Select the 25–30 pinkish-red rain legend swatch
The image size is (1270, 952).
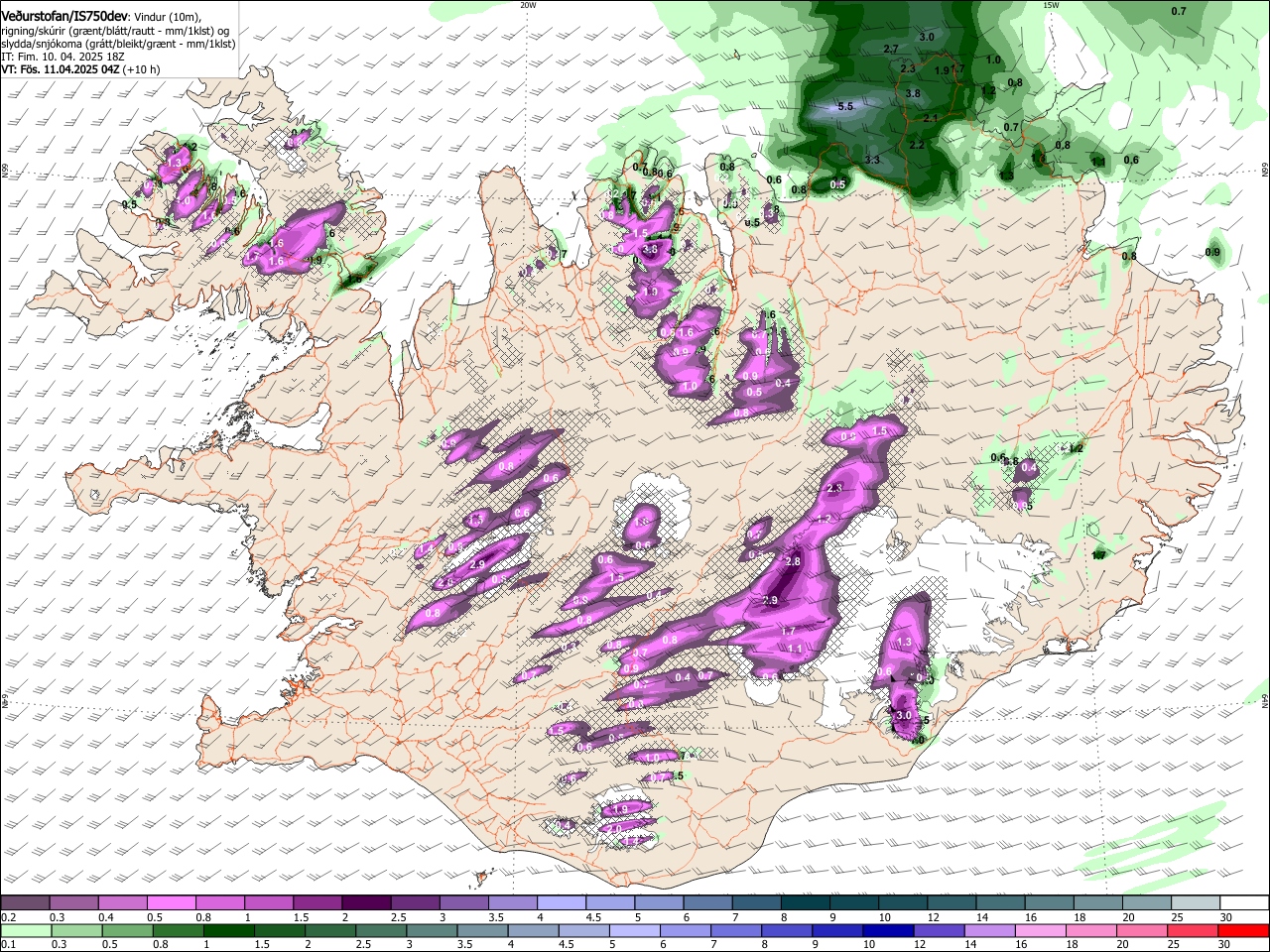[1192, 930]
